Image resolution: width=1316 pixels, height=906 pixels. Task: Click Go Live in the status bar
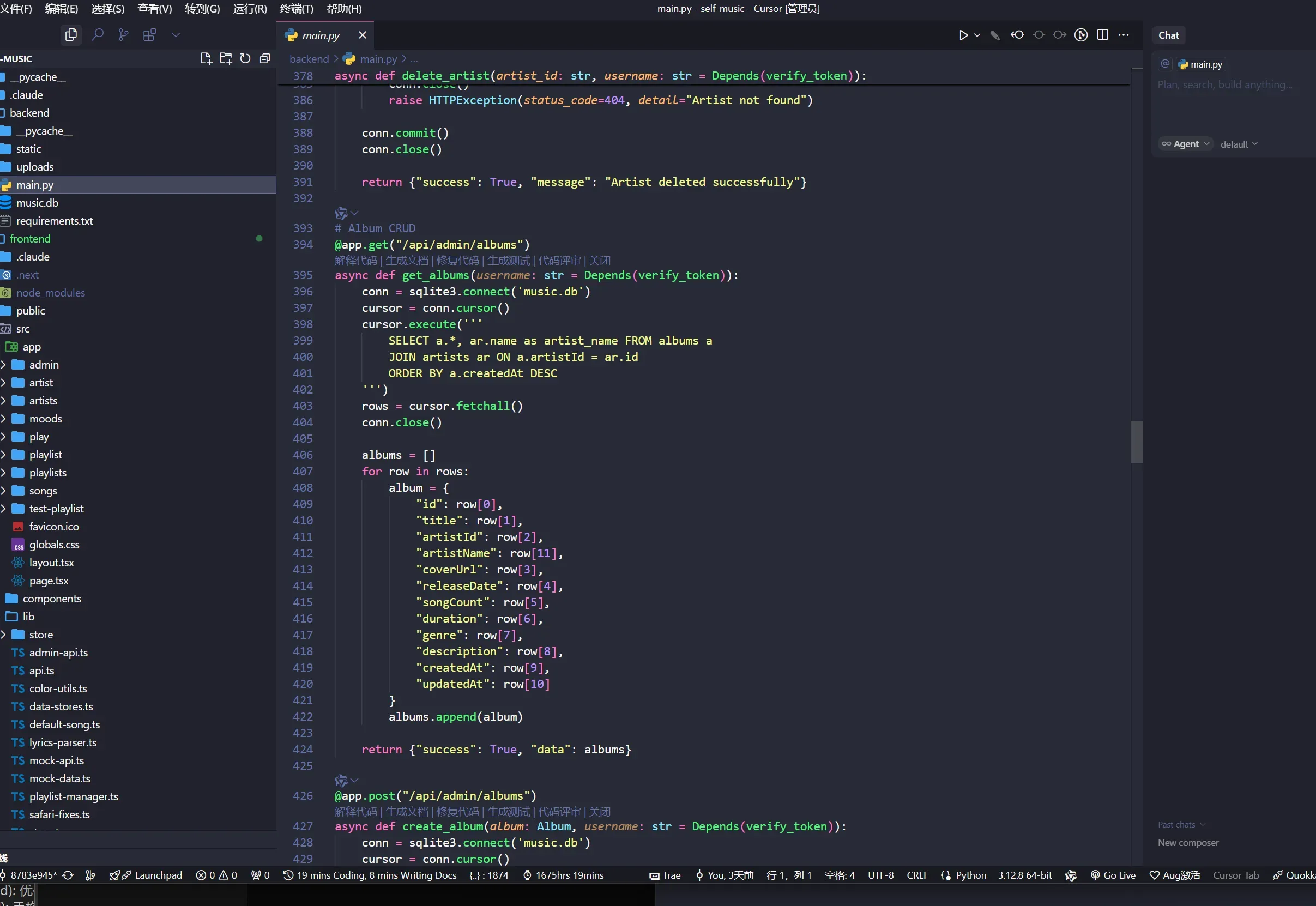pos(1113,875)
